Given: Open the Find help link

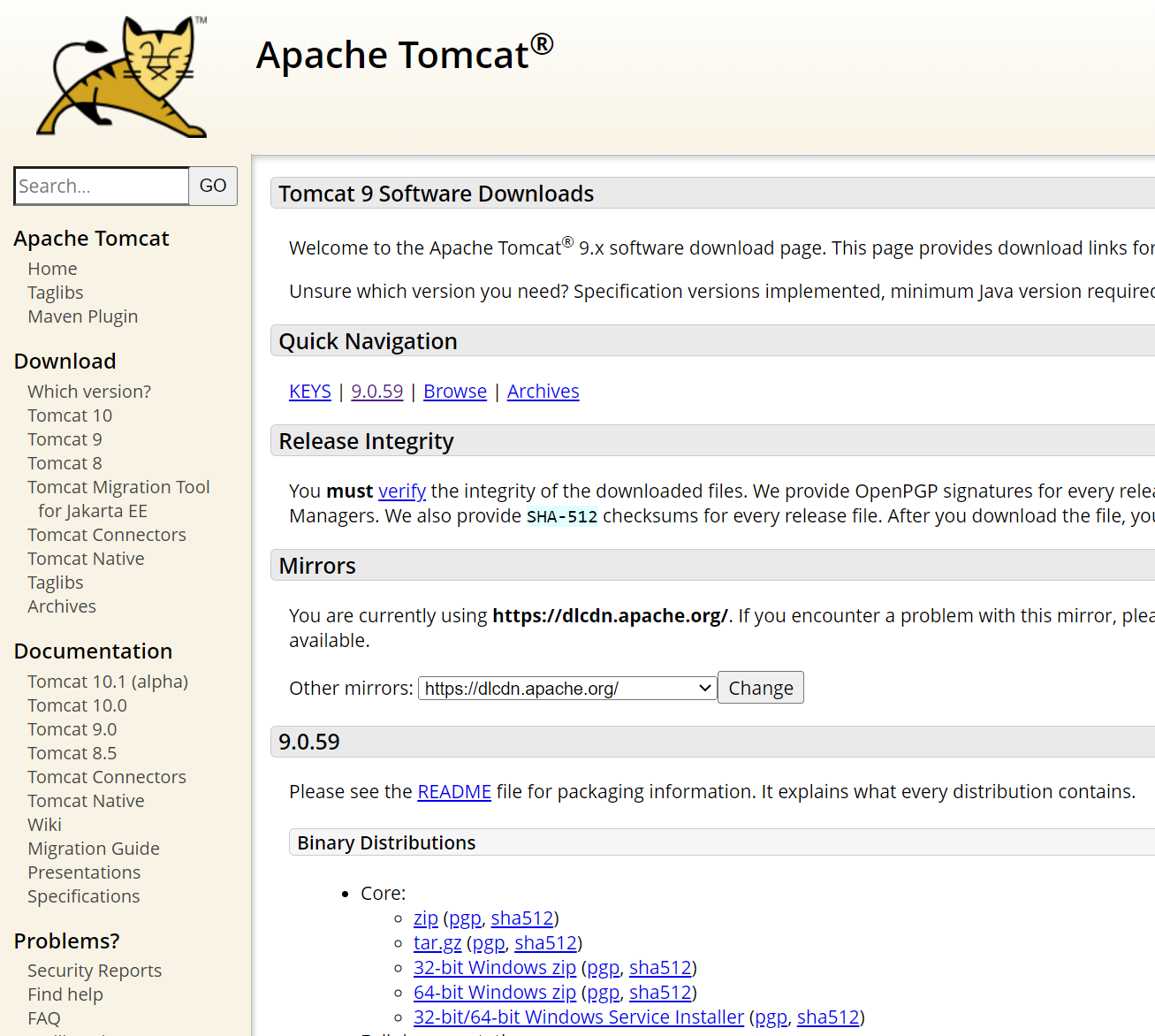Looking at the screenshot, I should click(x=65, y=994).
